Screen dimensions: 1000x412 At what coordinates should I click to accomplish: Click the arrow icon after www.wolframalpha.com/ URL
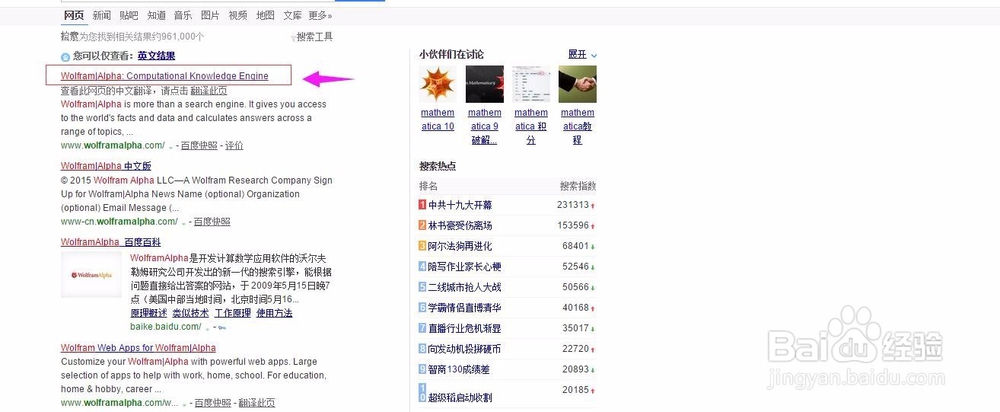[x=170, y=147]
